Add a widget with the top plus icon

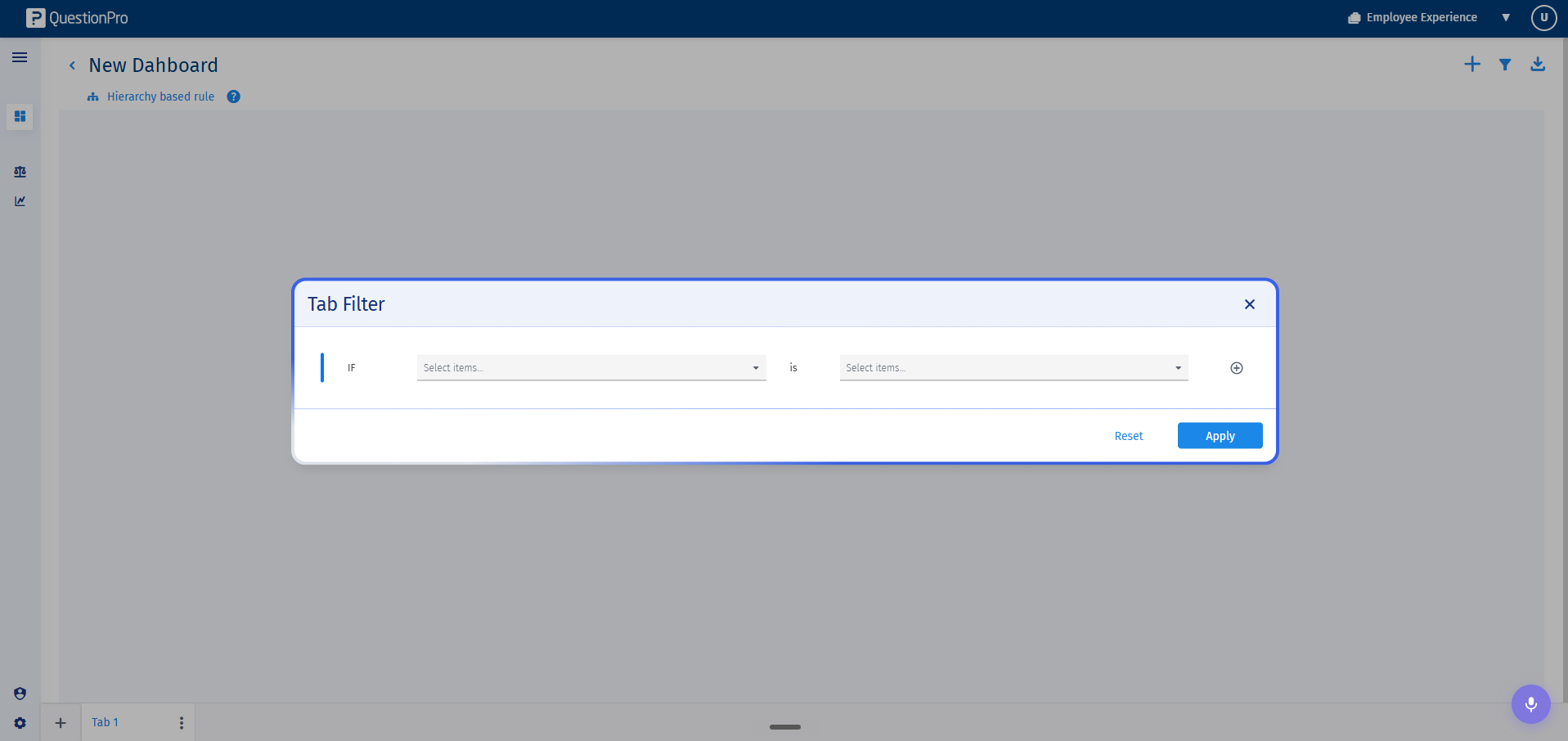point(1471,64)
